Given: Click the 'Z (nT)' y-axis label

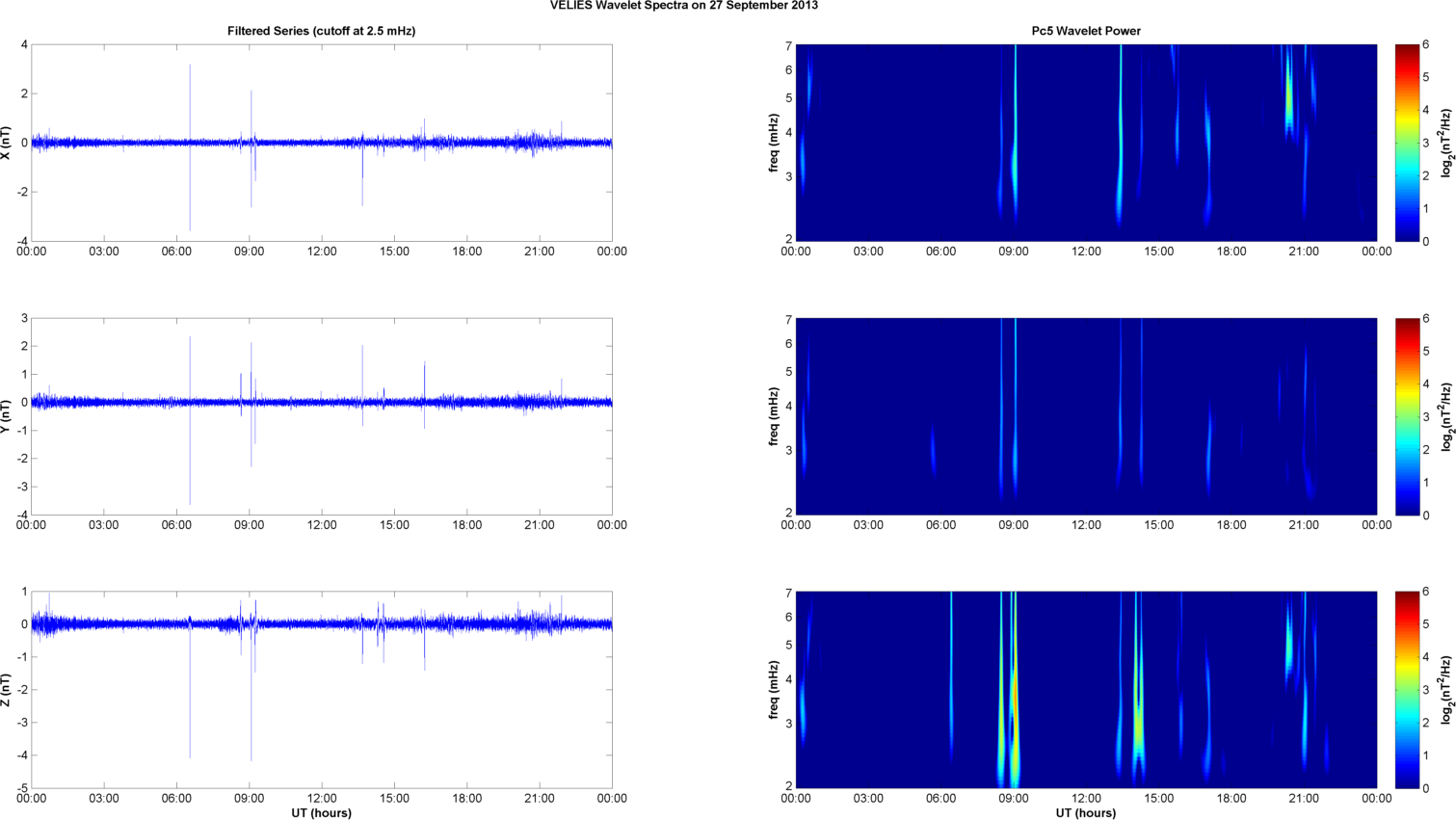Looking at the screenshot, I should click(7, 690).
